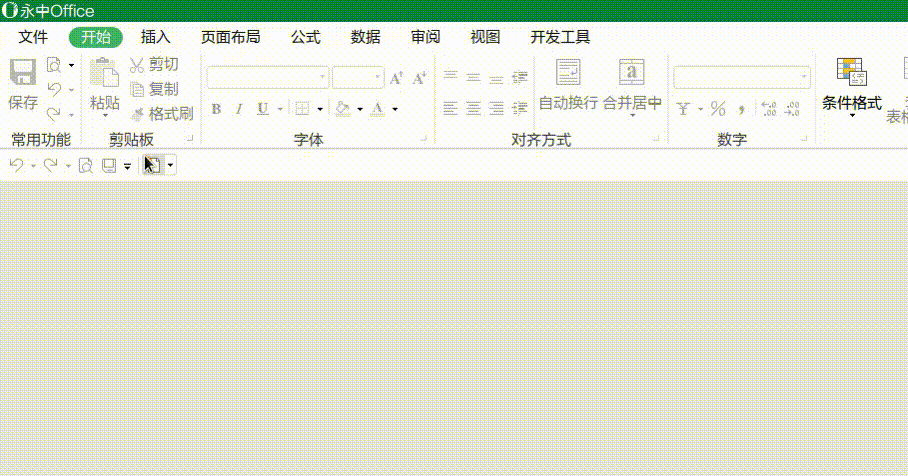Click the 合并居中 merge and center icon

click(x=632, y=74)
